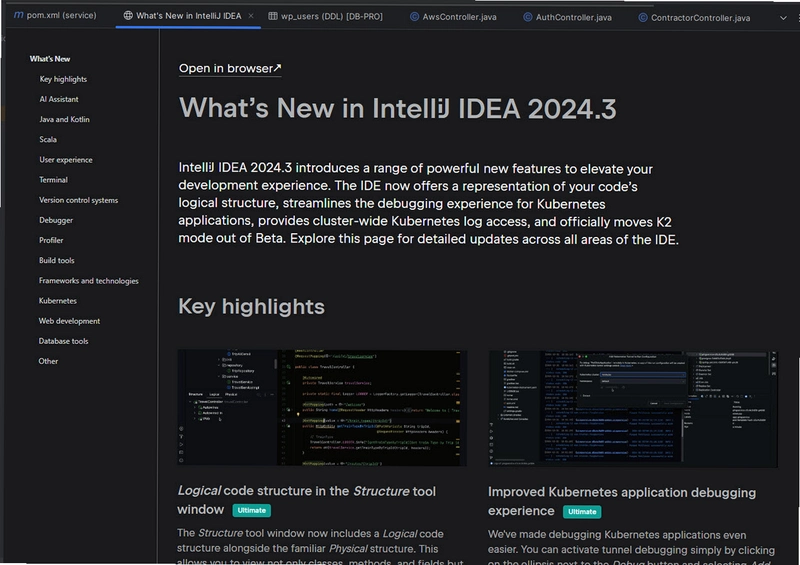Open the Logical code structure screenshot thumbnail
This screenshot has width=800, height=565.
click(322, 407)
